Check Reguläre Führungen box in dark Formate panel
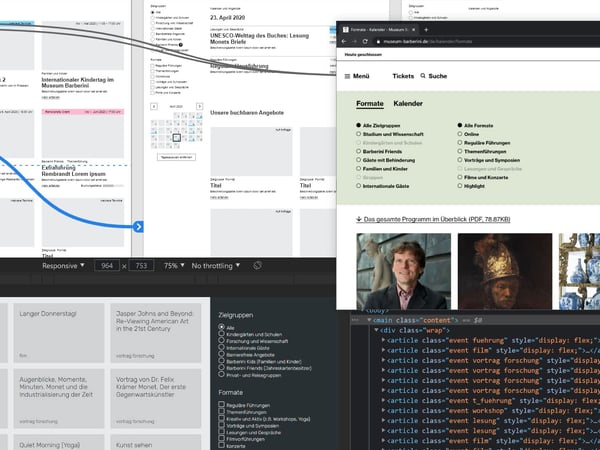 click(221, 404)
